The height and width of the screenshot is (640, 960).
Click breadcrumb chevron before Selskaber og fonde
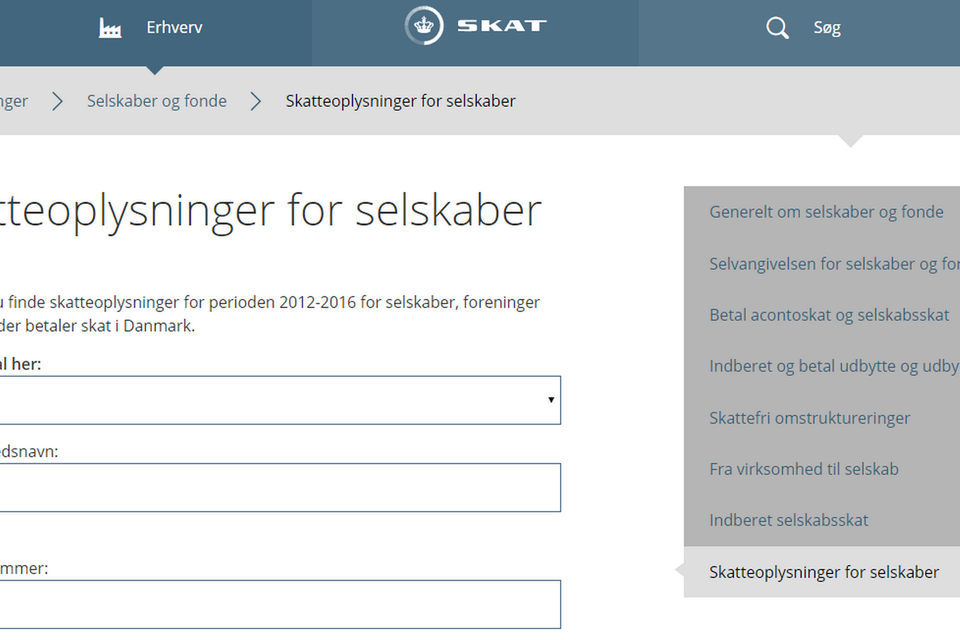pos(58,101)
